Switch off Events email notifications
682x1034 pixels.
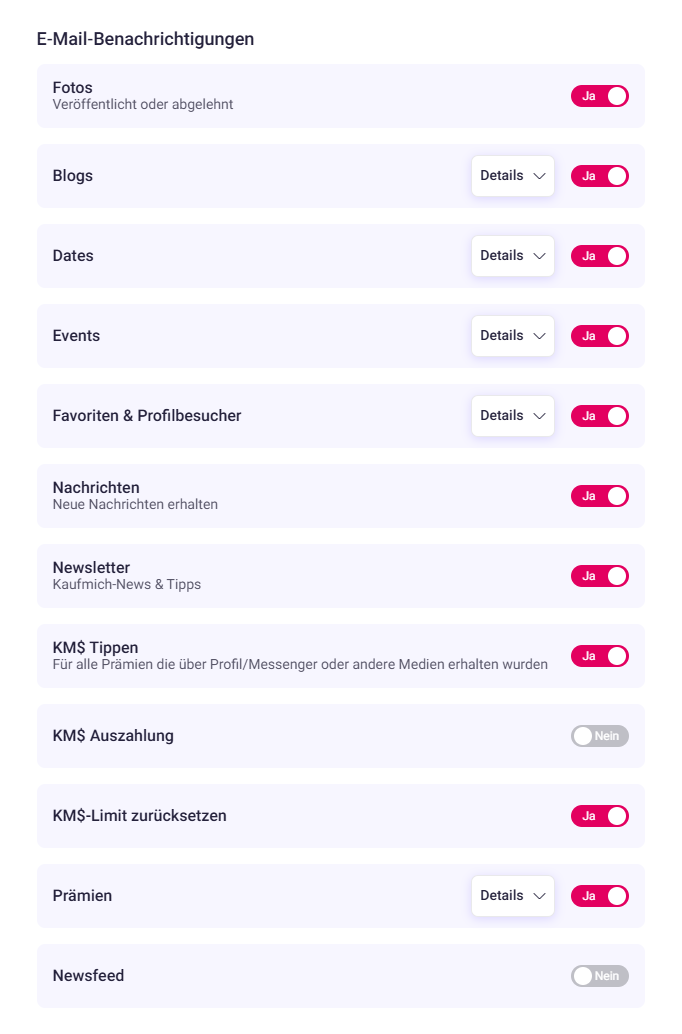600,336
